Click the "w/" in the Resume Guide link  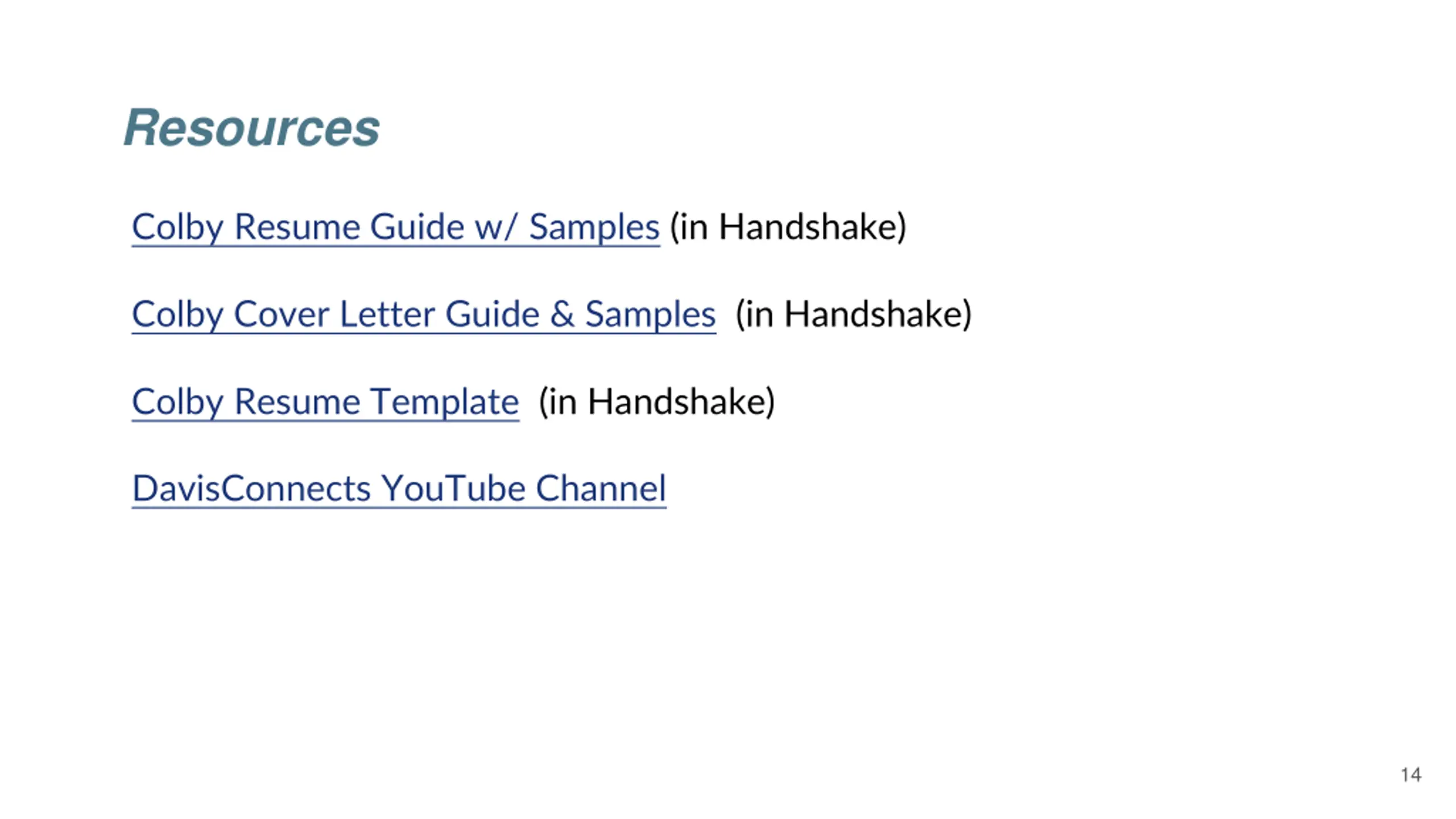pos(496,227)
